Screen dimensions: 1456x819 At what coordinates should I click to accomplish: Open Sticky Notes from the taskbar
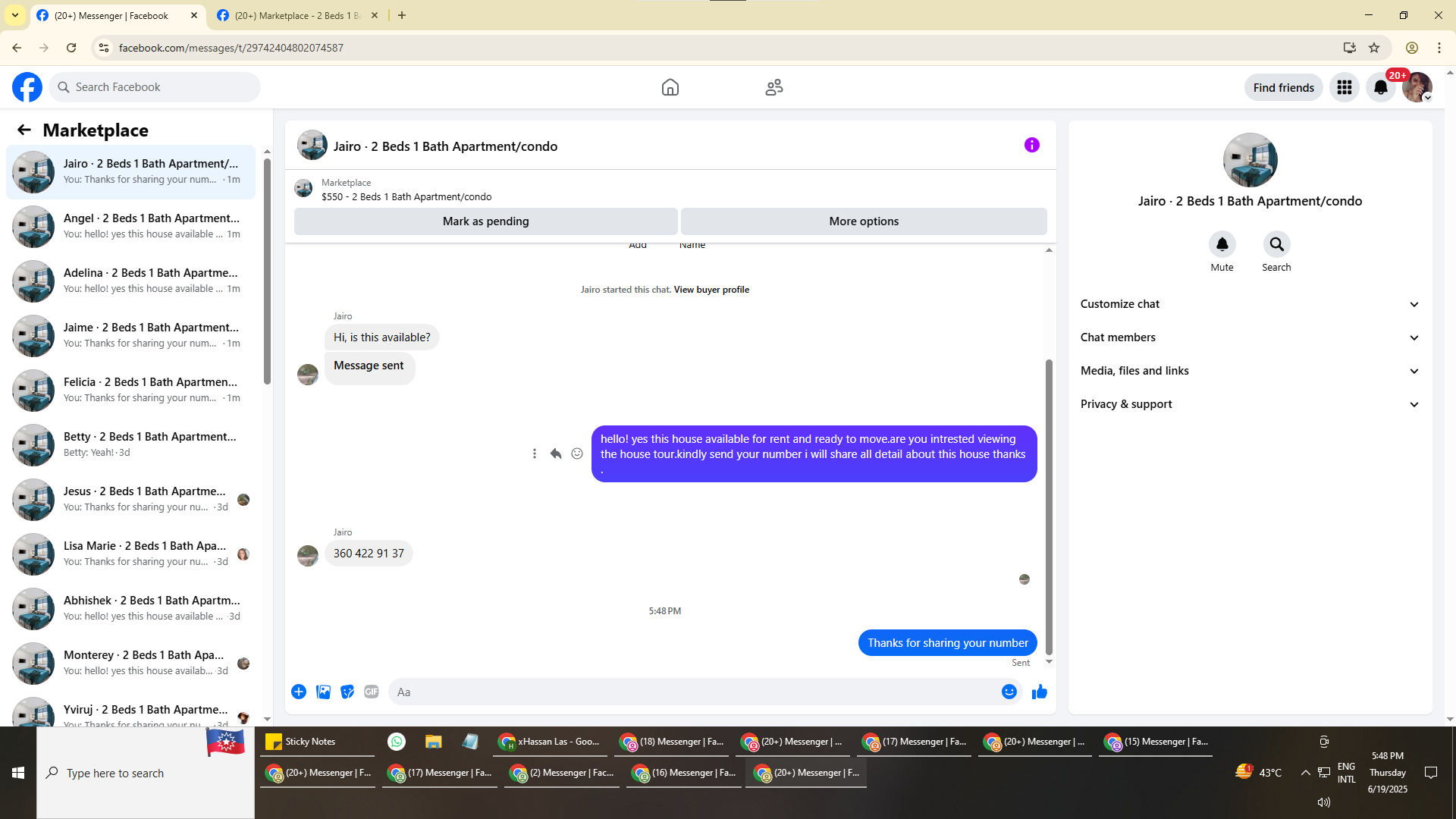[x=315, y=742]
